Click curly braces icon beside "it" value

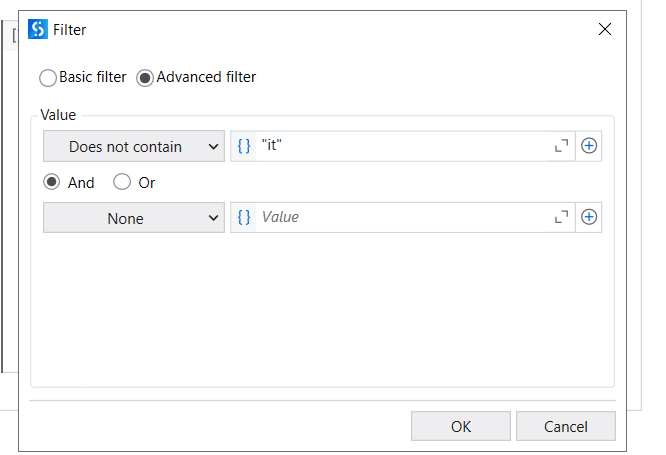[244, 146]
